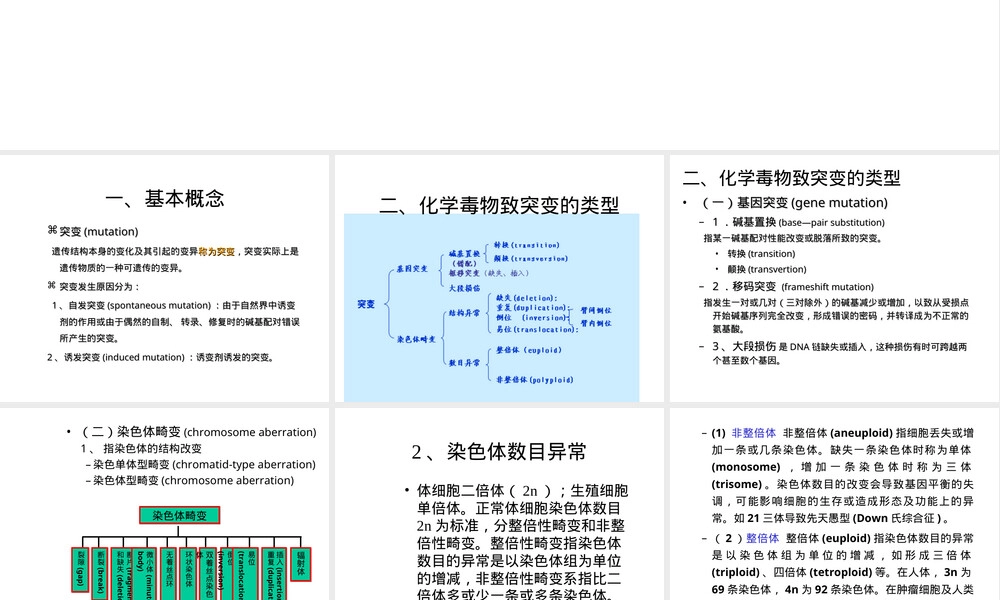Open the slide with the green 染色体畸变 chart
This screenshot has width=1000, height=600.
point(165,504)
